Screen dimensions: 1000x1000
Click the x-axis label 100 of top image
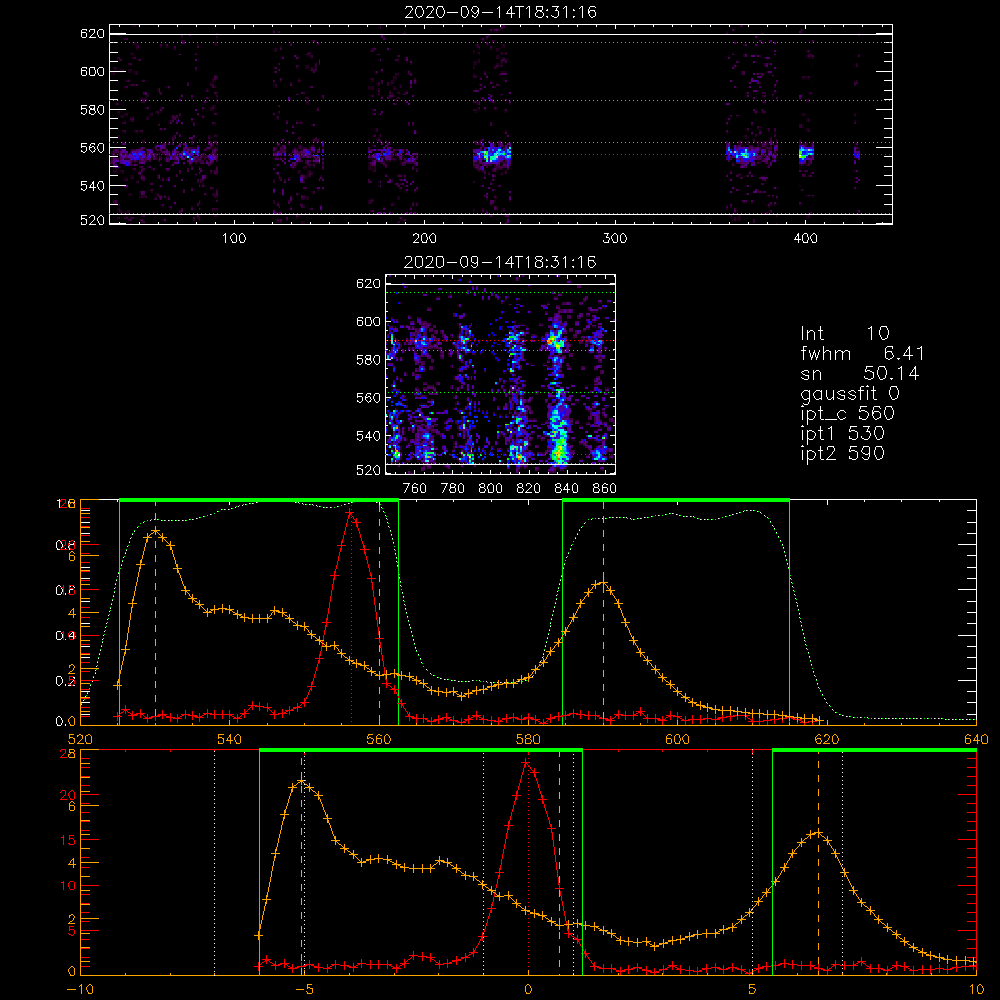point(234,239)
